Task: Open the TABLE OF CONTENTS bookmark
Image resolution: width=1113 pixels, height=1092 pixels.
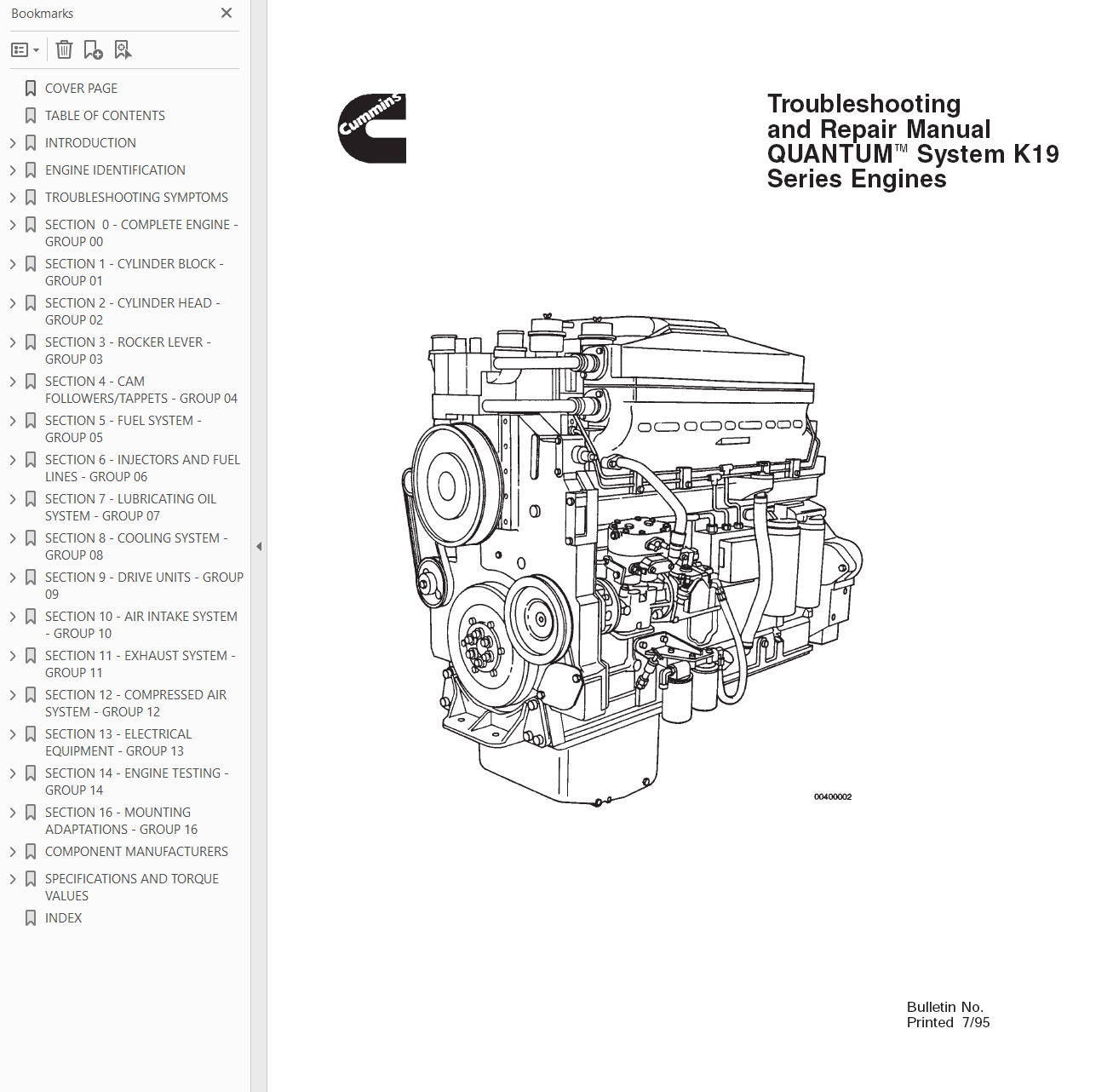Action: (x=105, y=116)
